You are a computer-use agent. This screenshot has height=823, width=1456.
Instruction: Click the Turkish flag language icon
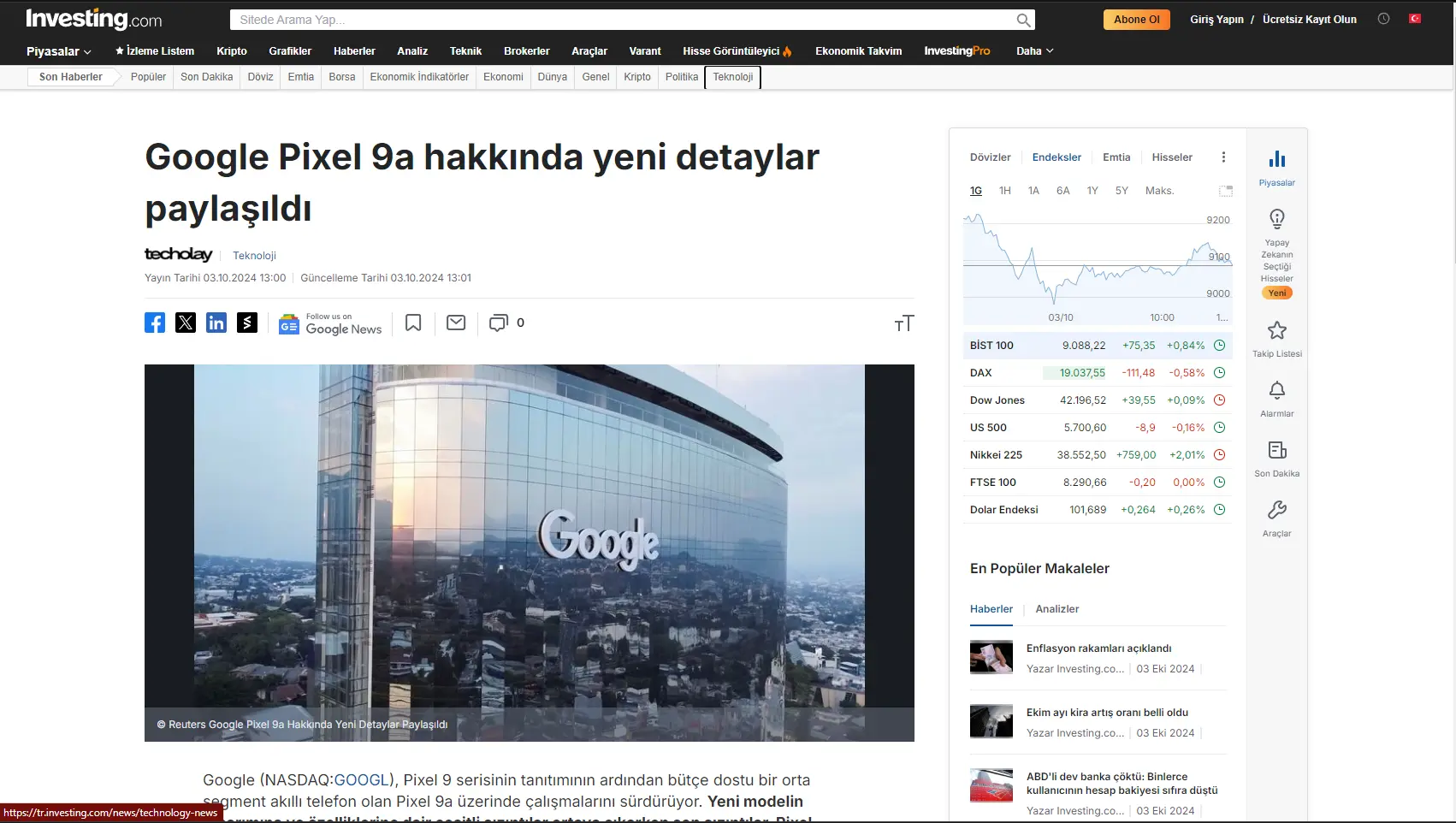click(1415, 19)
